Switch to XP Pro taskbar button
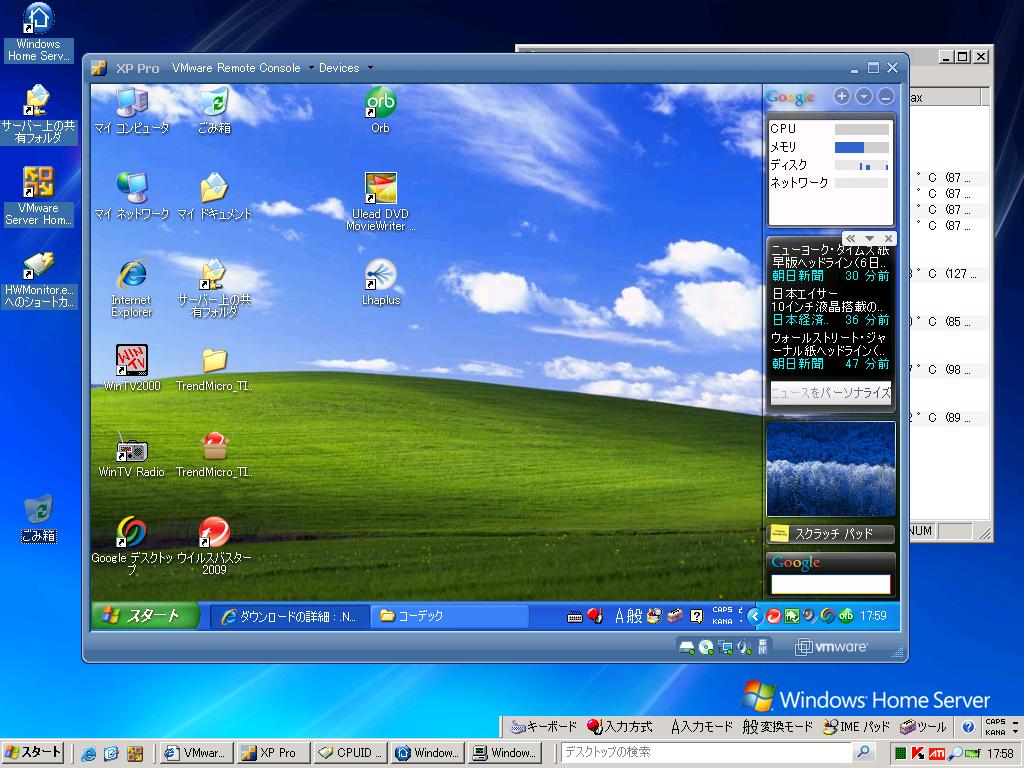The width and height of the screenshot is (1024, 768). (272, 752)
